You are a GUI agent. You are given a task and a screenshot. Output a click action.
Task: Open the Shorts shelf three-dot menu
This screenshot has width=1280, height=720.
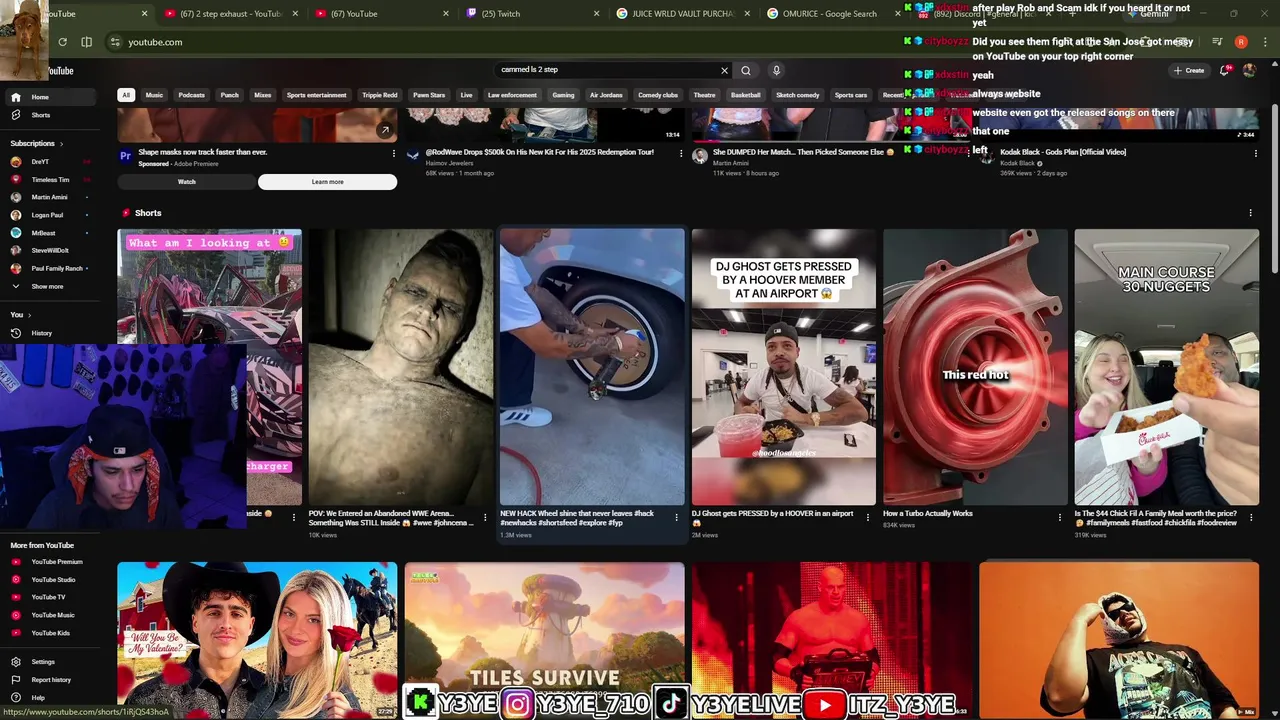(x=1250, y=213)
